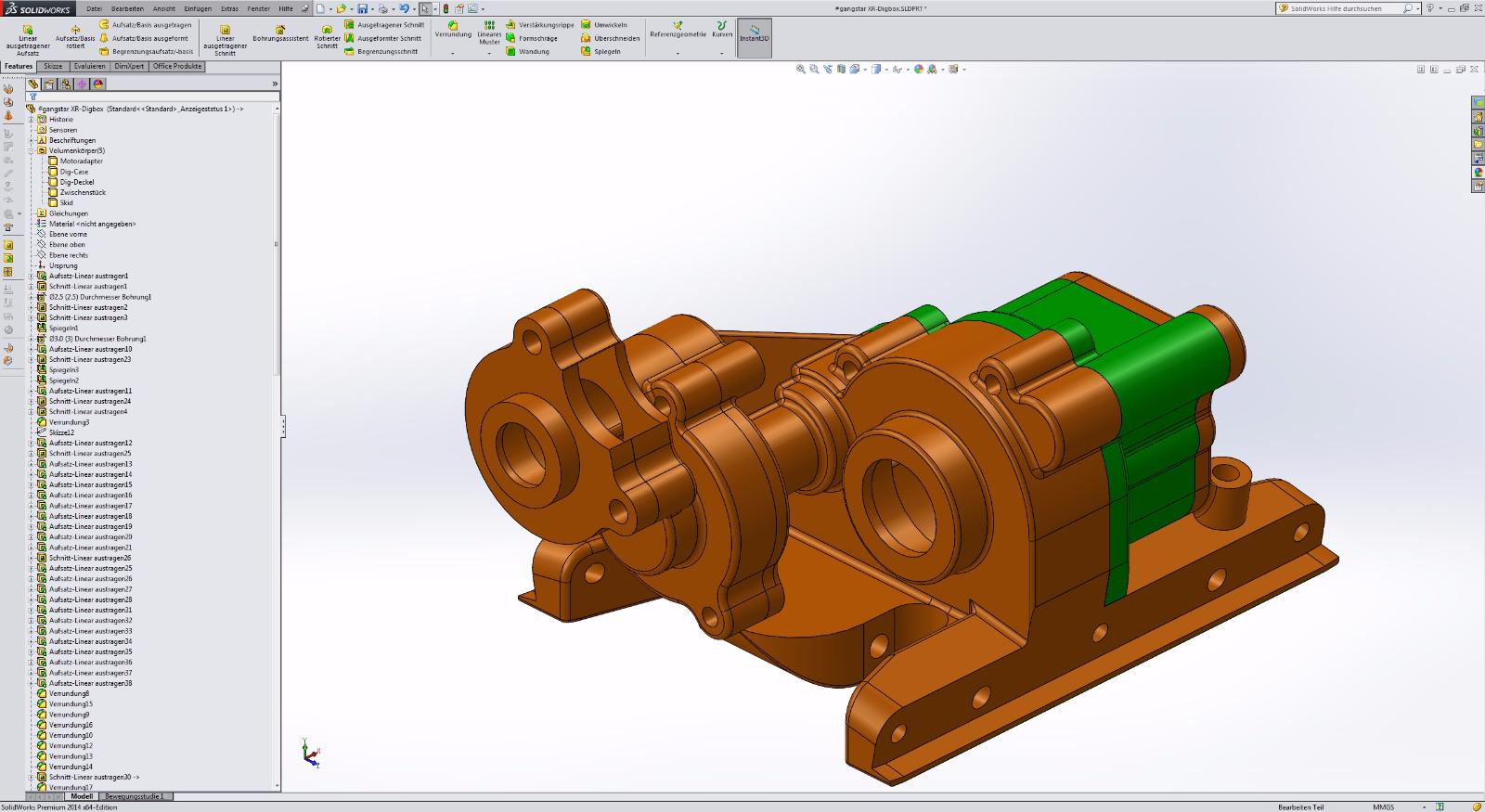The height and width of the screenshot is (812, 1485).
Task: Click Aufsatz/Basis ausgeformt command
Action: (144, 38)
